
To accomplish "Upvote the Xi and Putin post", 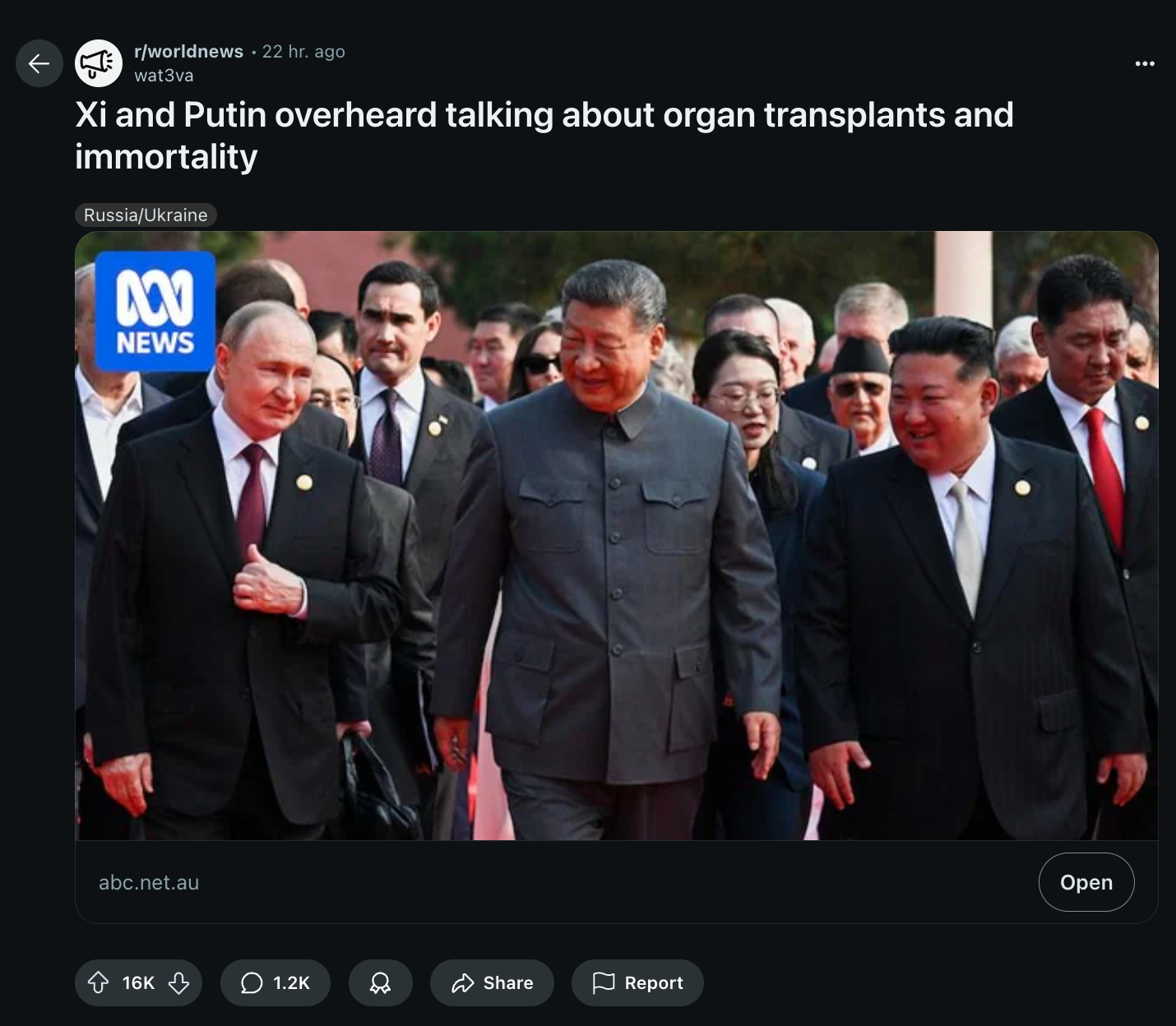I will point(99,982).
